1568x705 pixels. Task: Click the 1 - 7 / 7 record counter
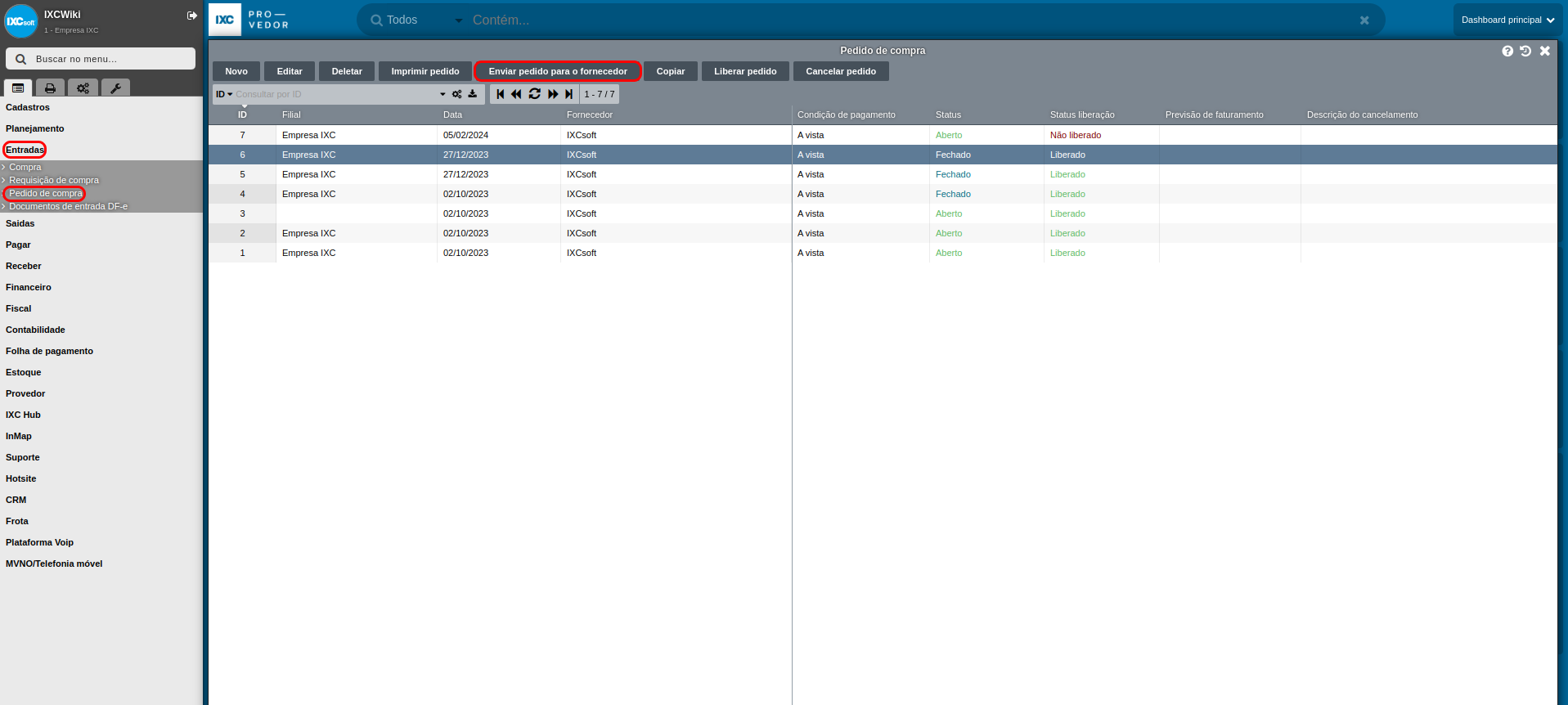pos(600,94)
